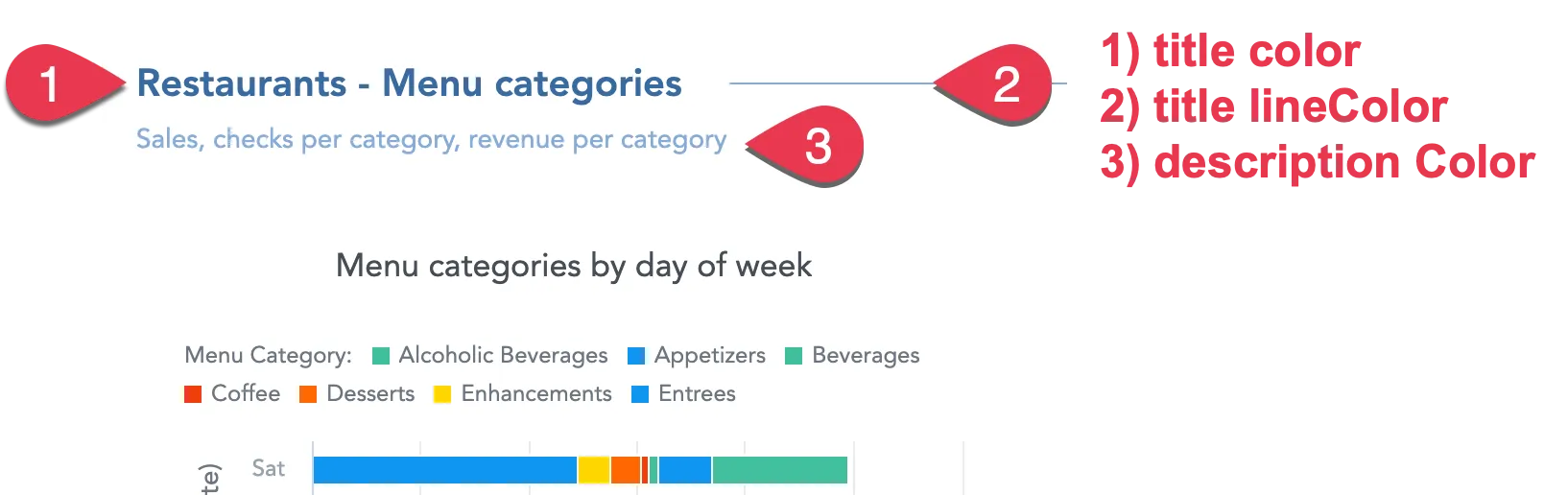Click the blue Entrees legend square
Image resolution: width=1568 pixels, height=495 pixels.
pos(640,394)
